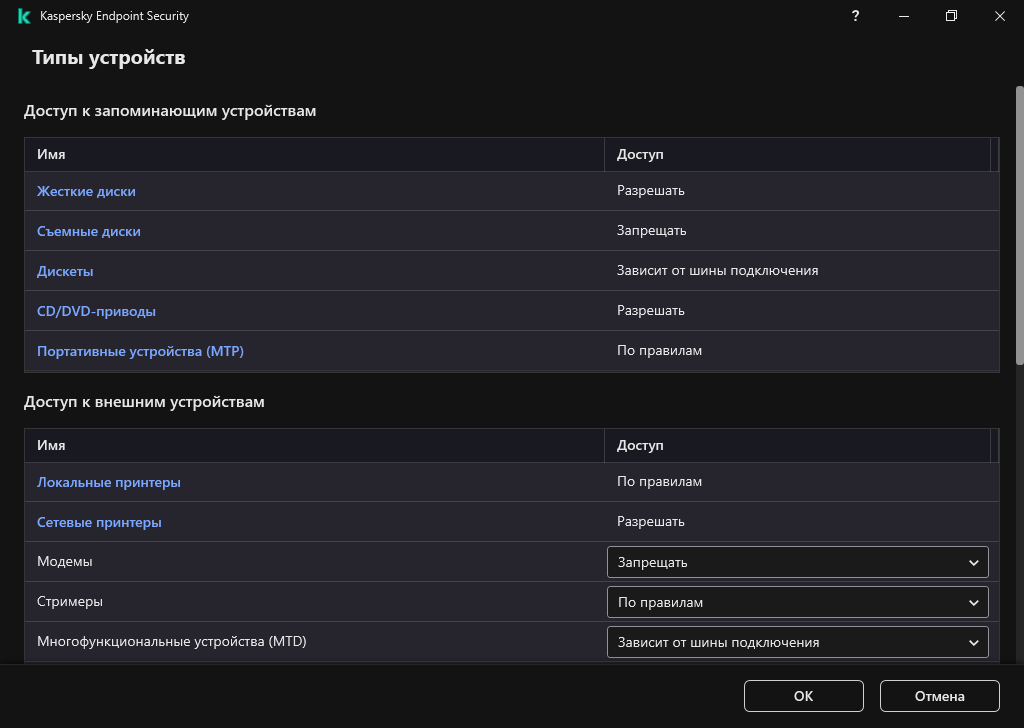Click the Сетевые принтеры link
This screenshot has height=728, width=1024.
coord(99,522)
